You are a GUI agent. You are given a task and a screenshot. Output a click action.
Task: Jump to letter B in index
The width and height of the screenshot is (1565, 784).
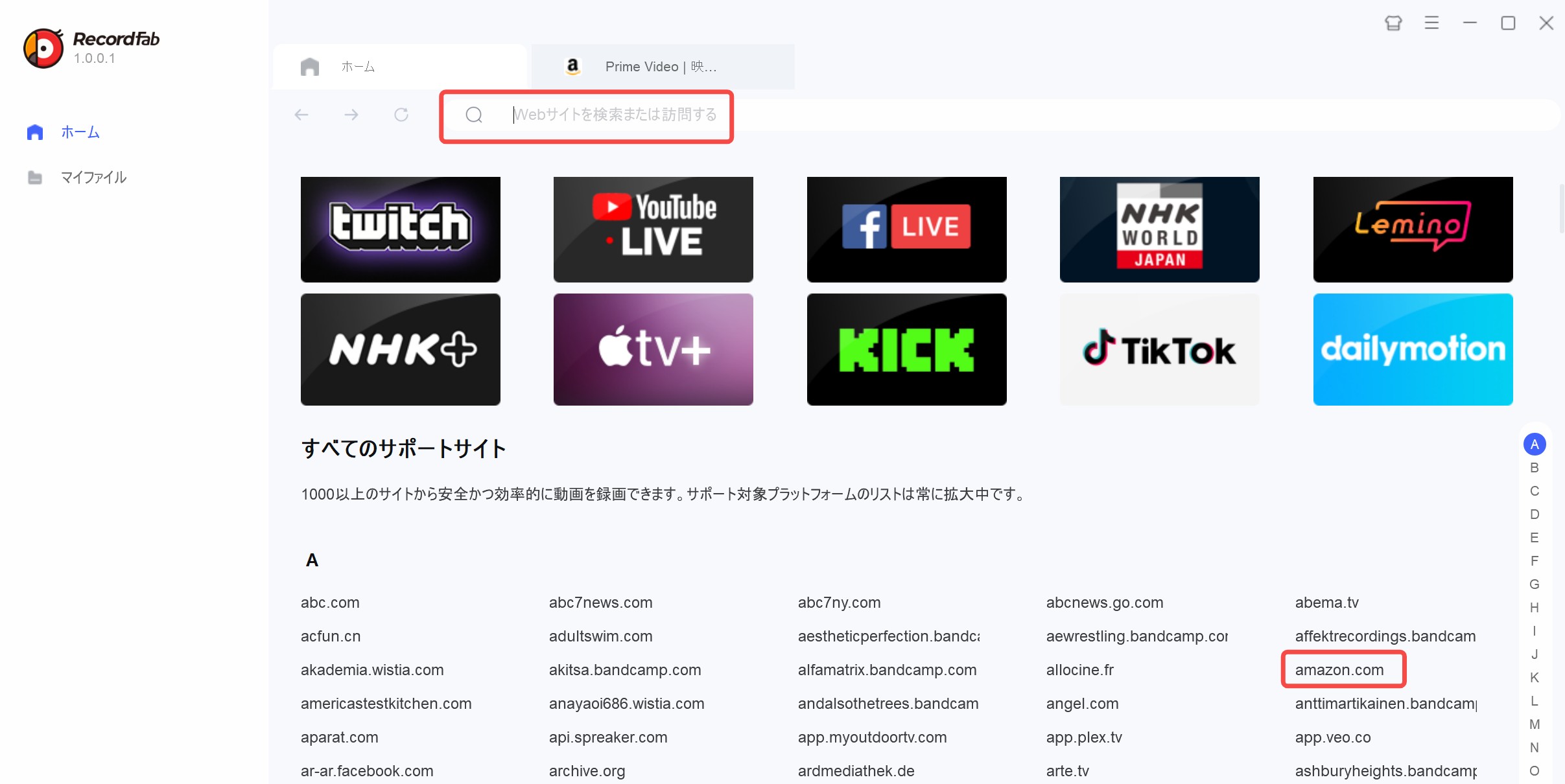tap(1535, 468)
